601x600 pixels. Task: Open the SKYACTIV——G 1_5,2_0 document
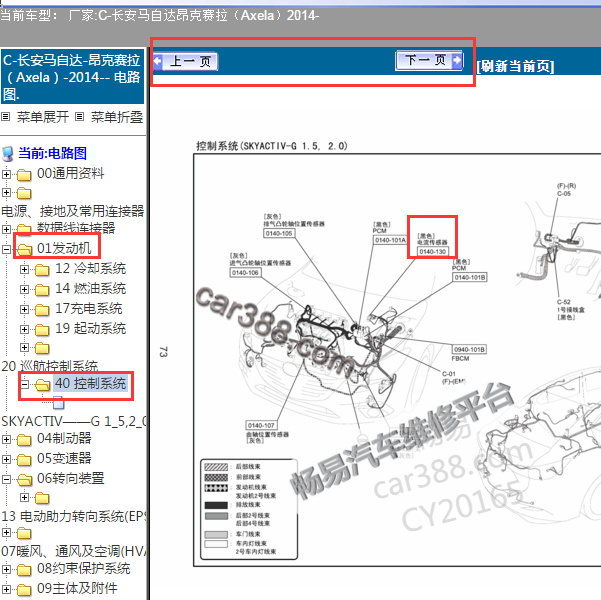pyautogui.click(x=74, y=421)
